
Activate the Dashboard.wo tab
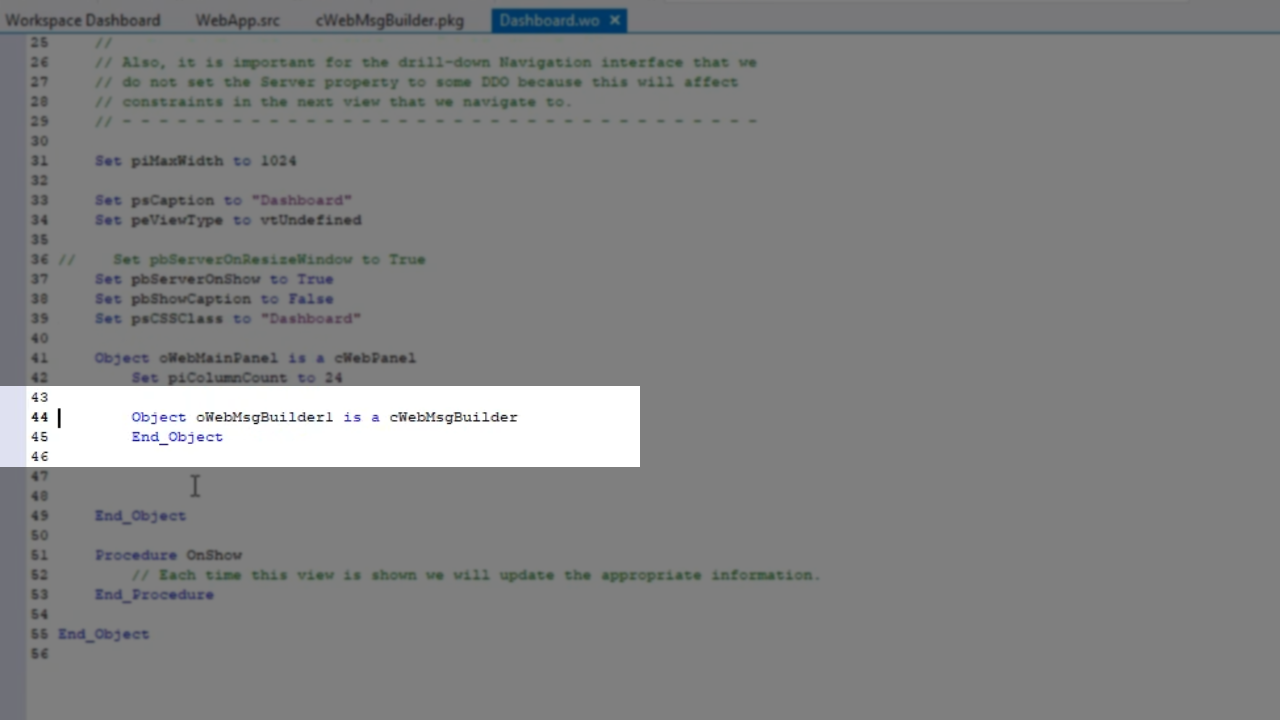tap(548, 20)
